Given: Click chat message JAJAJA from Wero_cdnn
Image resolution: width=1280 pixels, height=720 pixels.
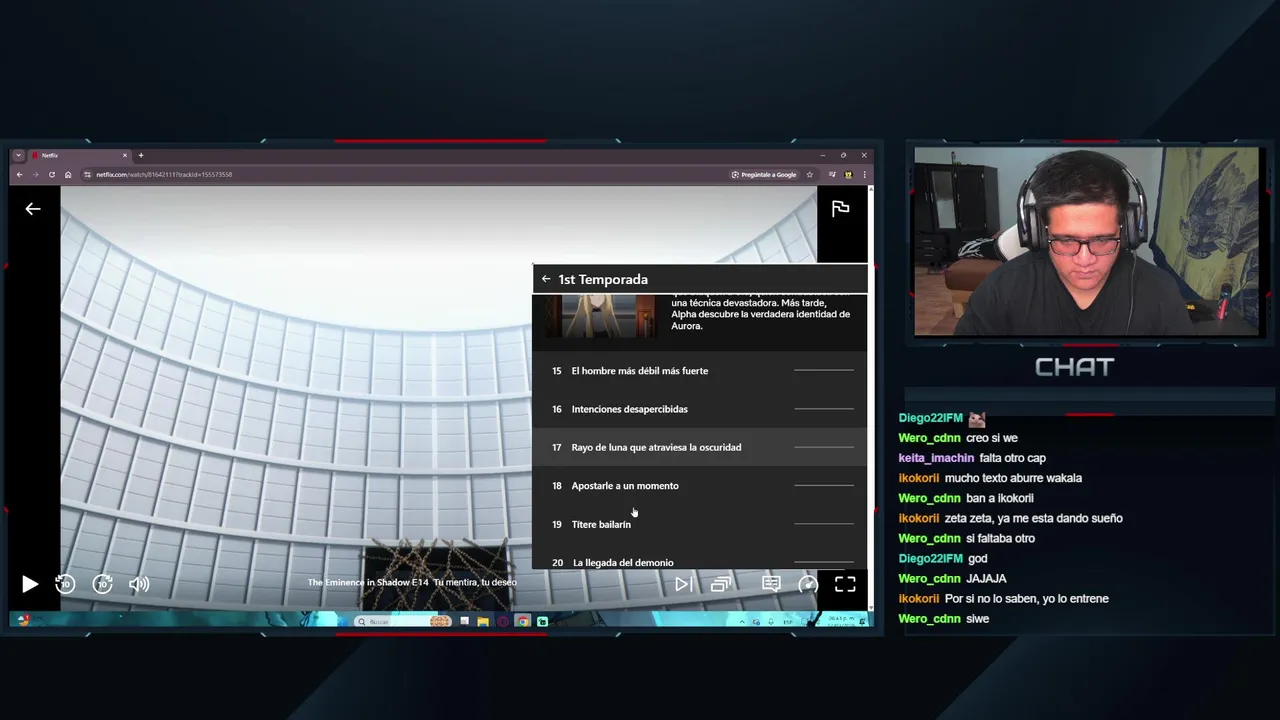Looking at the screenshot, I should [x=986, y=578].
